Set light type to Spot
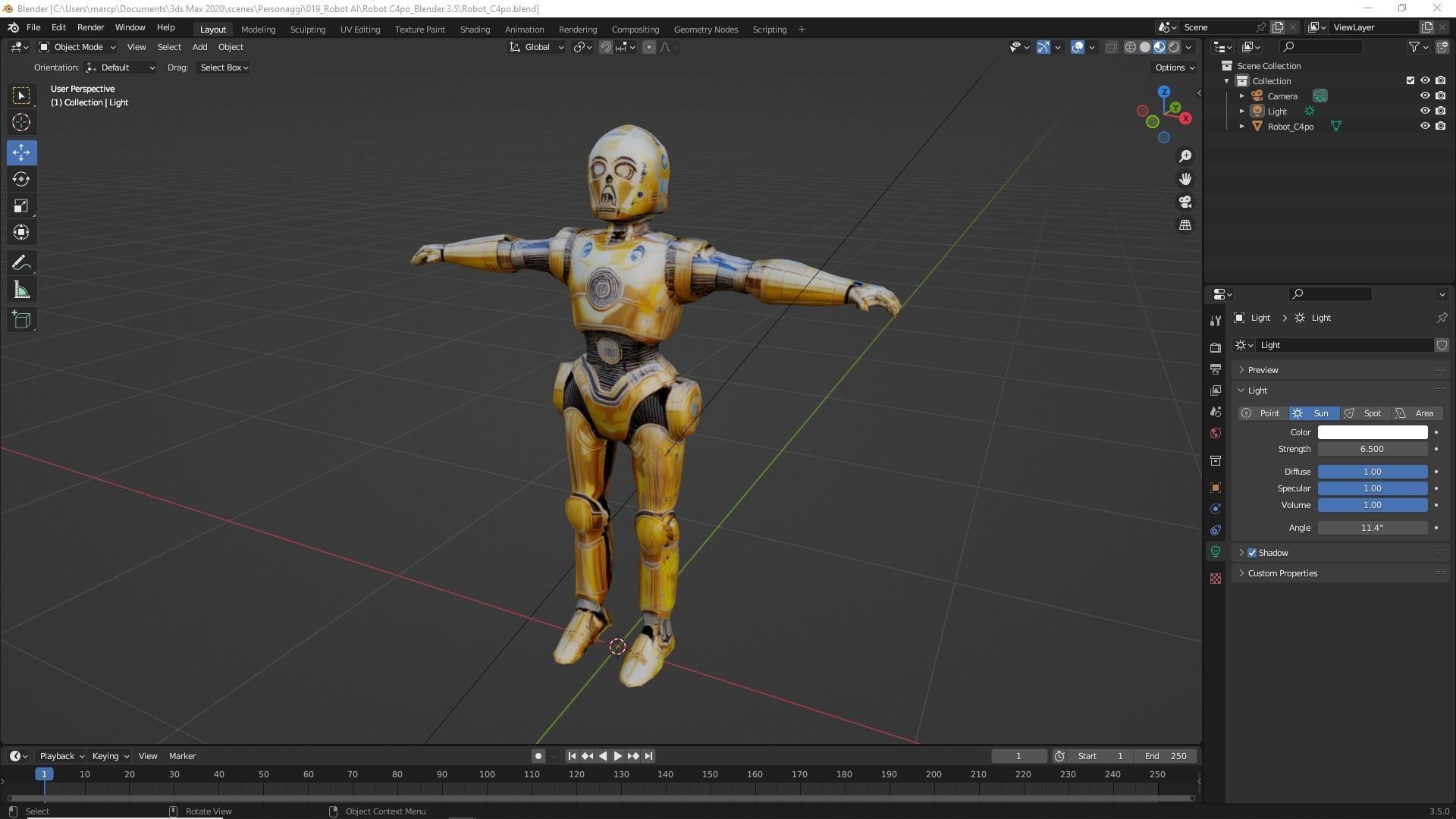This screenshot has height=819, width=1456. coord(1366,413)
